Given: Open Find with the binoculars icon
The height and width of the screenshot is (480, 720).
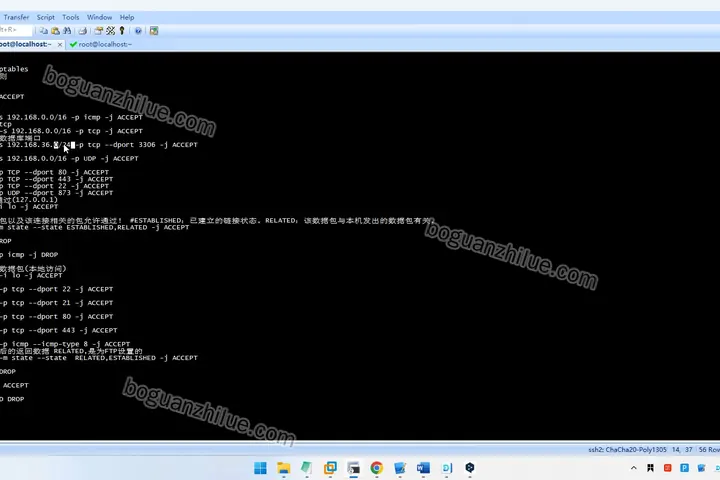Looking at the screenshot, I should pyautogui.click(x=67, y=31).
